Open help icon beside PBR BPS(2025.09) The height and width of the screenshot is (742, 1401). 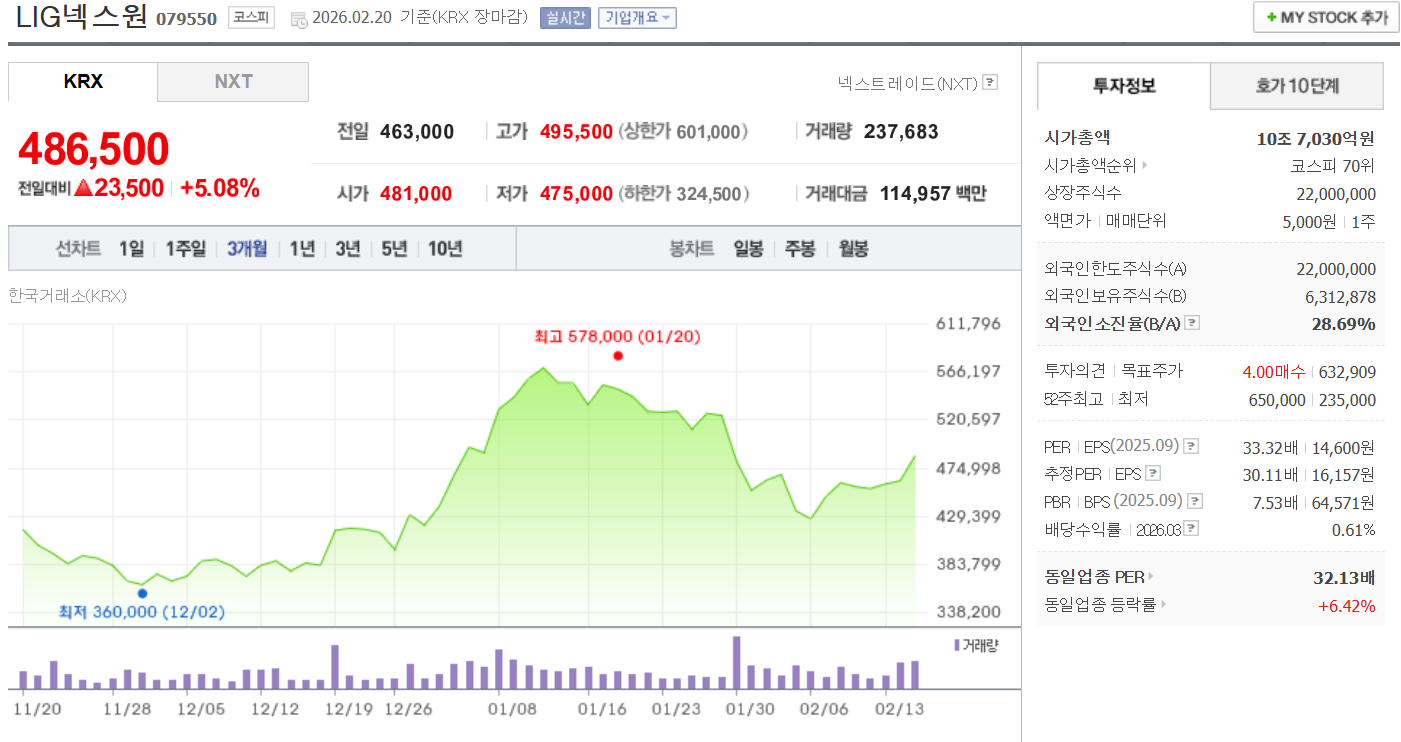[x=1195, y=501]
